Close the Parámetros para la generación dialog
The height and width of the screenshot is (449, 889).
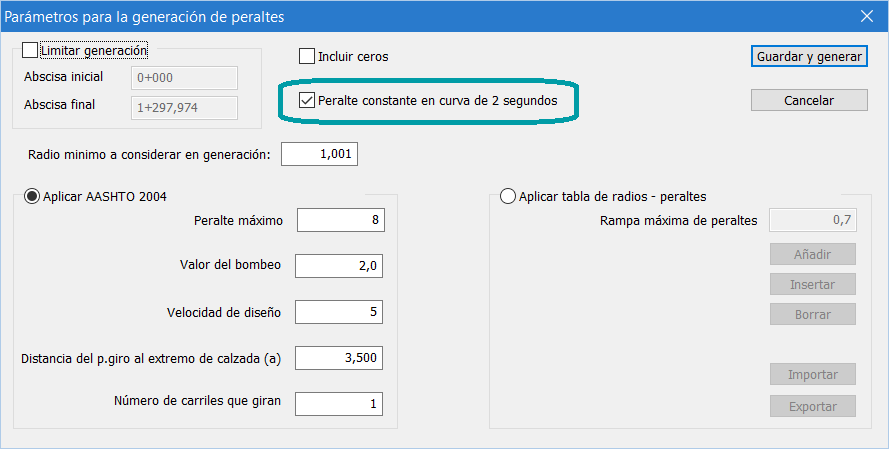pyautogui.click(x=867, y=16)
